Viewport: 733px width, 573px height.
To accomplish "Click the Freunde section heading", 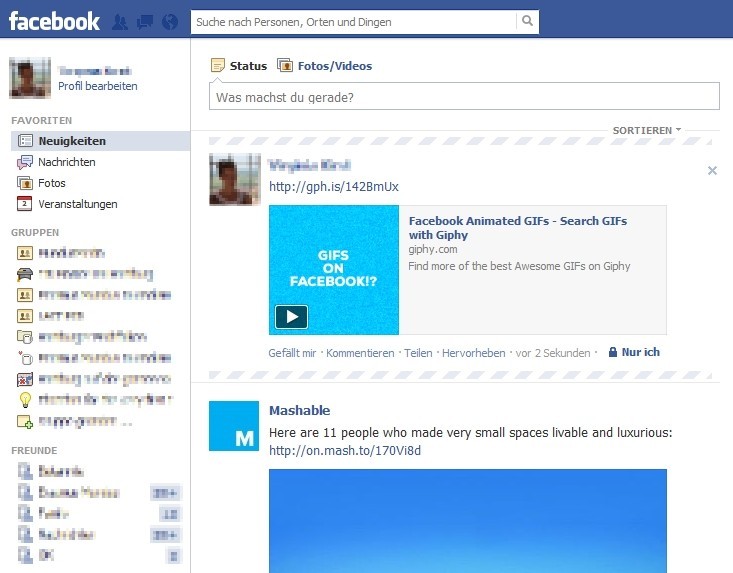I will 34,451.
